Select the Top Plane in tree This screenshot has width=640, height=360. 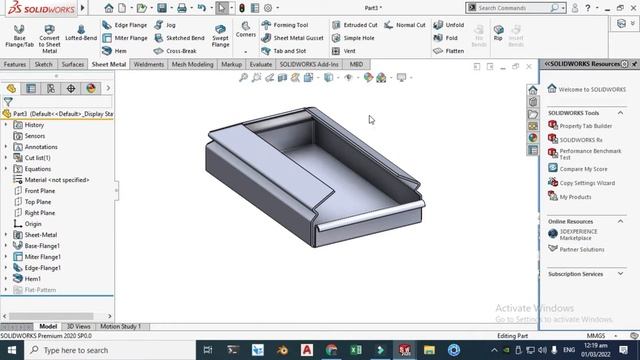click(x=38, y=202)
